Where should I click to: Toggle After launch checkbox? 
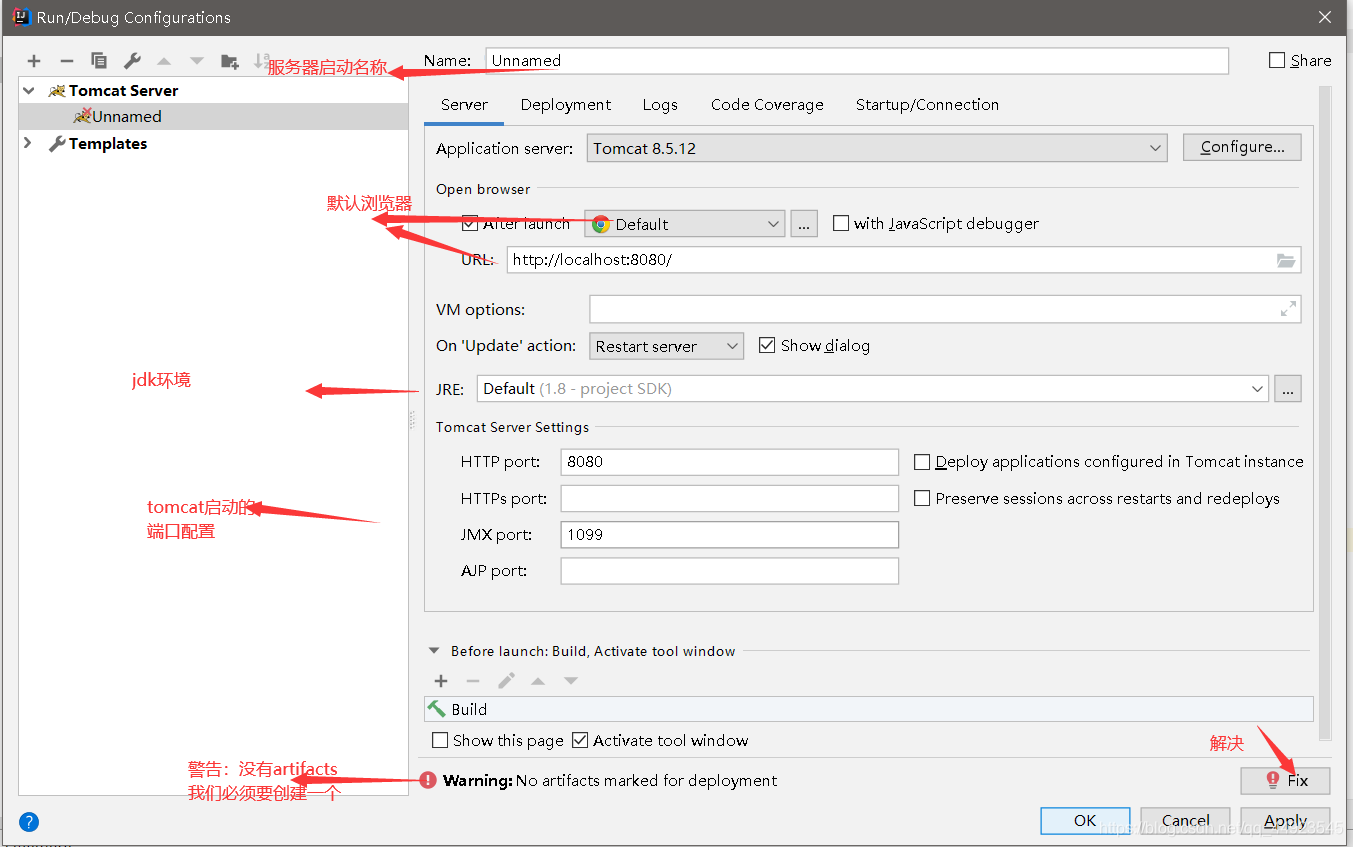[x=470, y=223]
